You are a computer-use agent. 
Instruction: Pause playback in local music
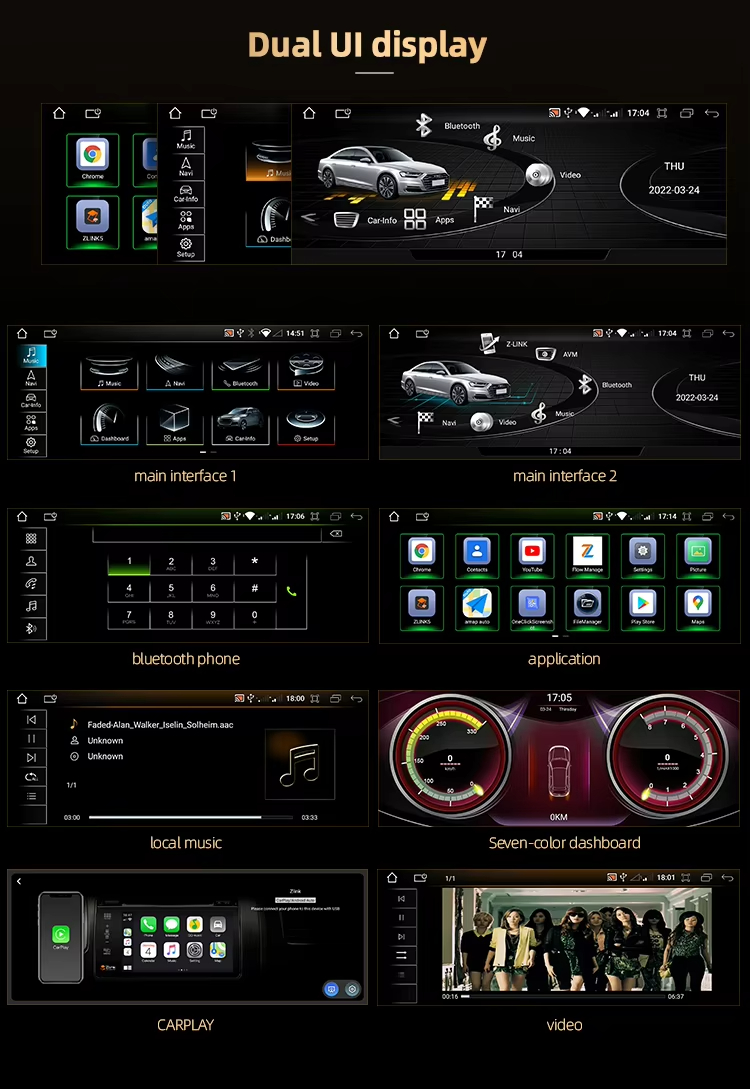pyautogui.click(x=31, y=738)
